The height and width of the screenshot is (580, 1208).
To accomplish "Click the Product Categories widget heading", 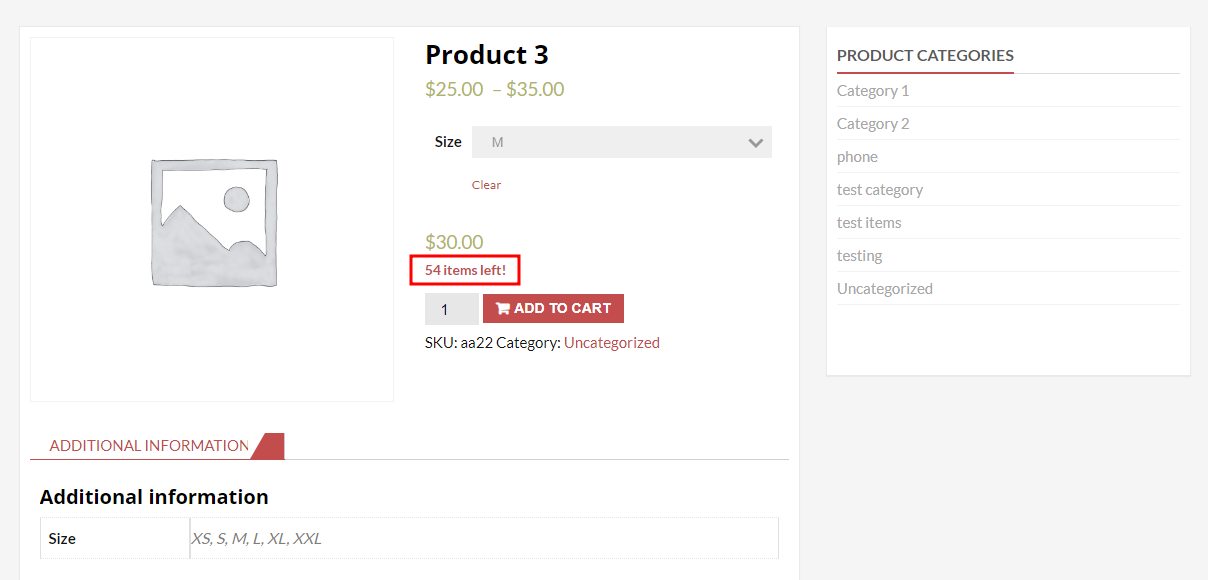I will (925, 55).
